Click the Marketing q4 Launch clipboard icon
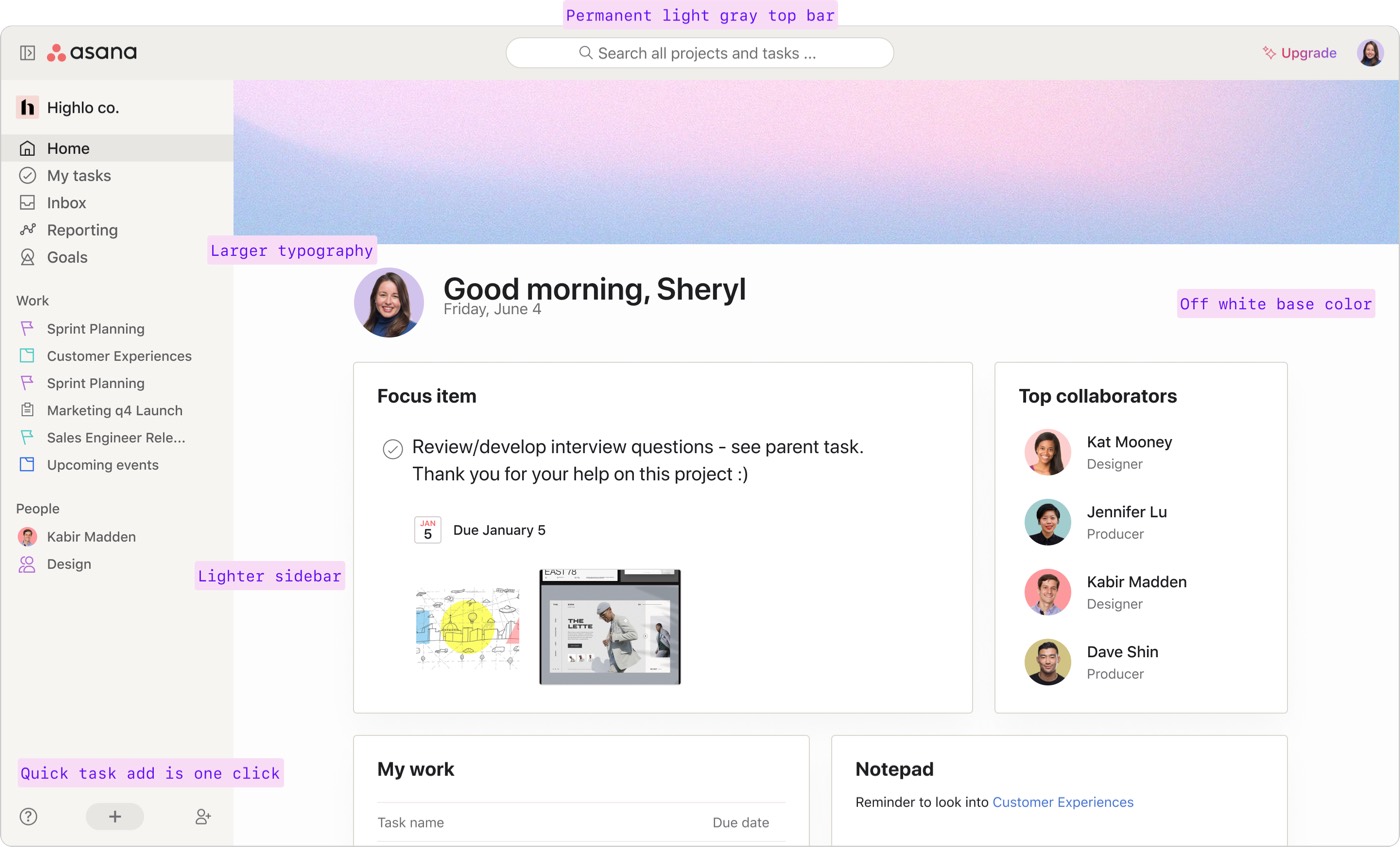 pos(28,410)
